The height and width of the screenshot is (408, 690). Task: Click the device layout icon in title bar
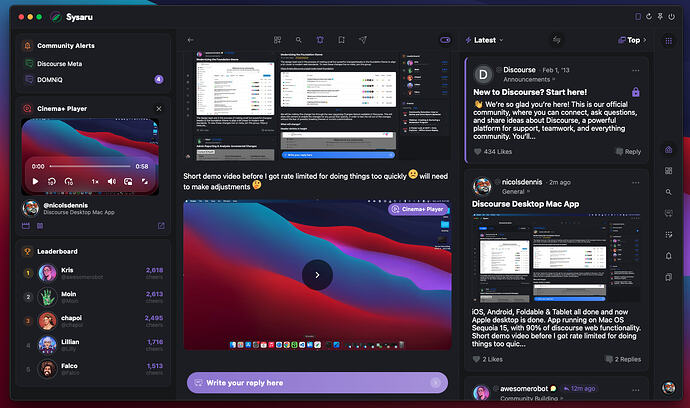pyautogui.click(x=638, y=17)
